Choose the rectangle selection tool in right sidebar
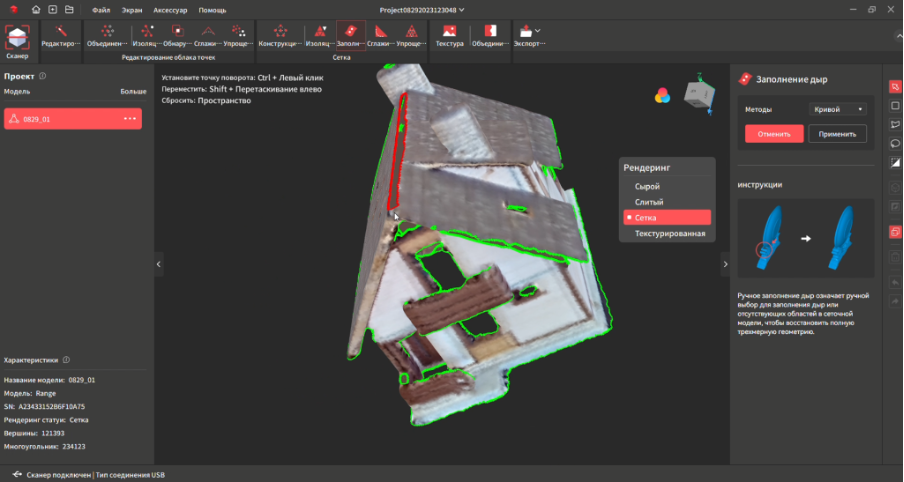The width and height of the screenshot is (904, 482). (x=895, y=105)
